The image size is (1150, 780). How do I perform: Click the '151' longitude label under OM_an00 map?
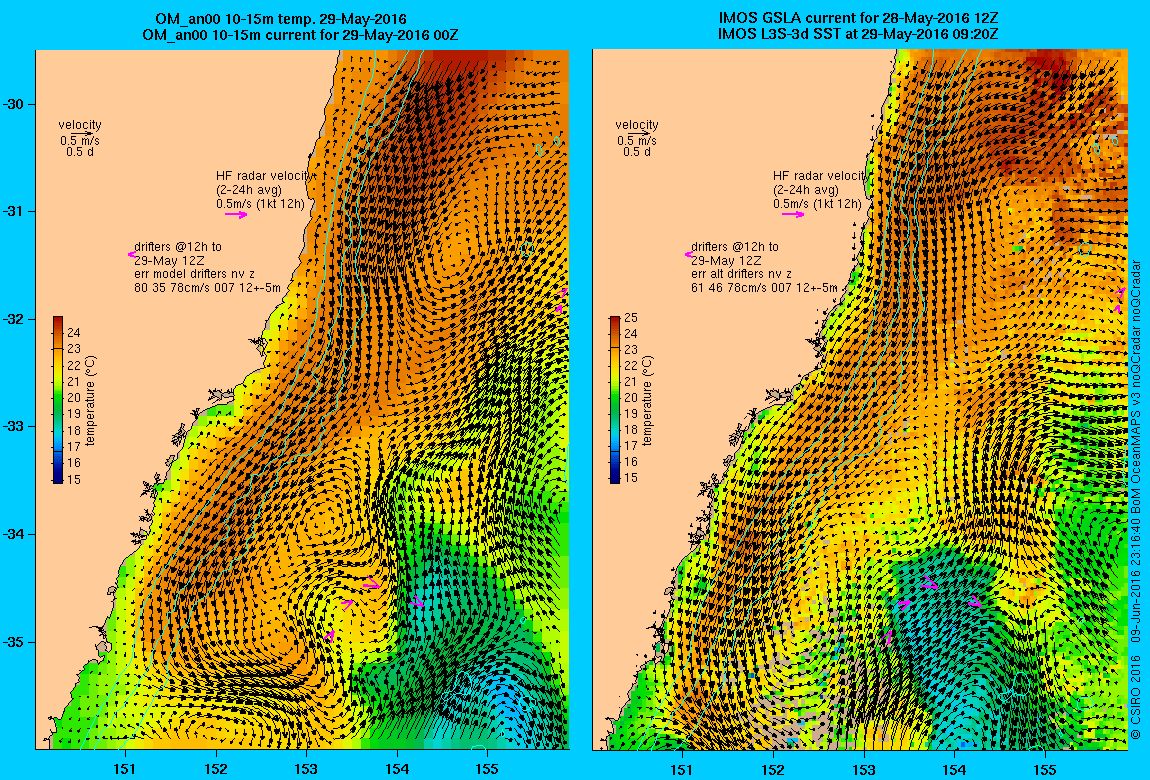[125, 769]
